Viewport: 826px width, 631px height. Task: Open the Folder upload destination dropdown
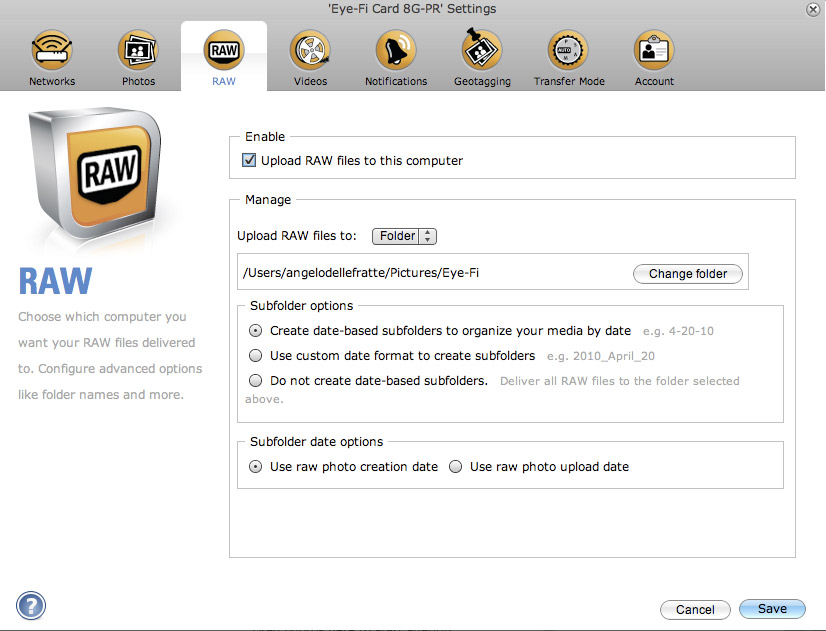[x=404, y=236]
